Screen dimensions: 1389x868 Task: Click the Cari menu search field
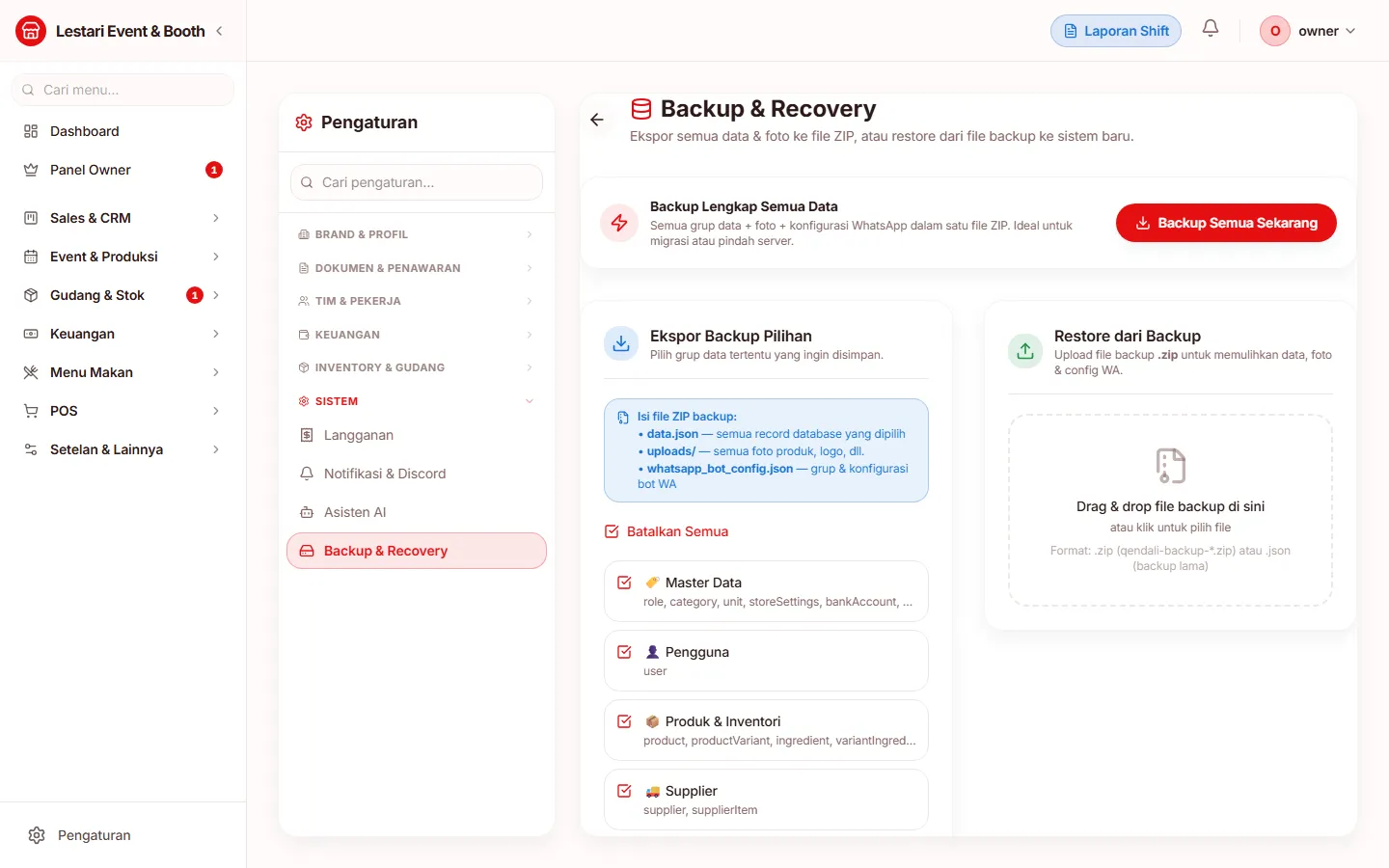123,90
